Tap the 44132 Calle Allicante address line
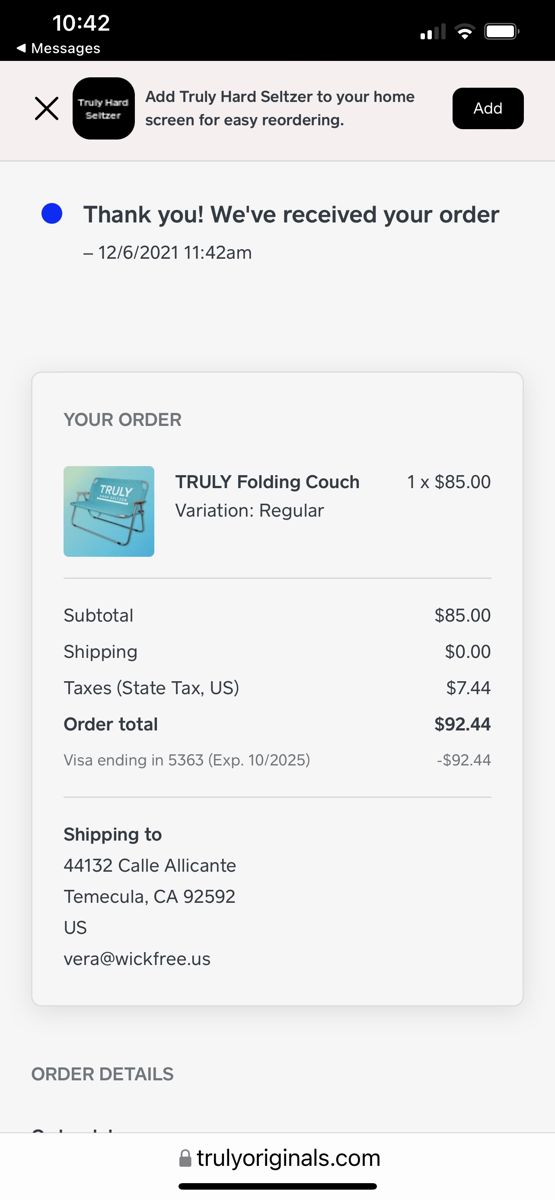The width and height of the screenshot is (555, 1200). pos(150,865)
